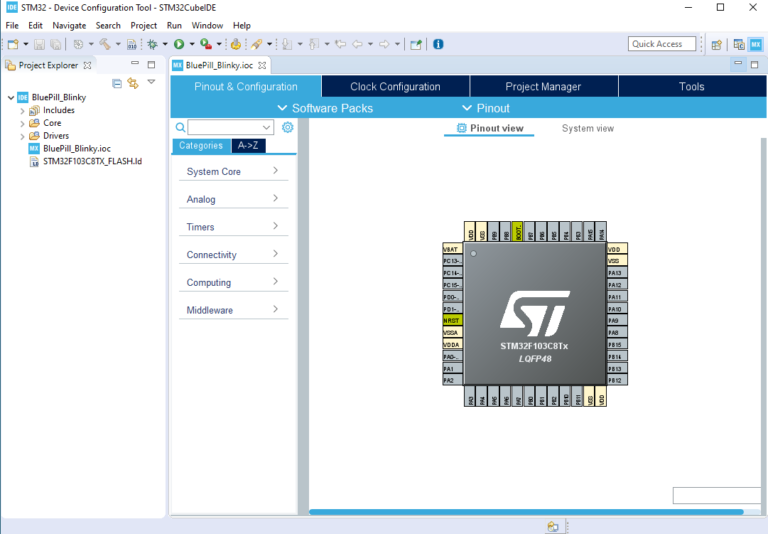Click the blue information icon
The width and height of the screenshot is (768, 534).
[438, 45]
